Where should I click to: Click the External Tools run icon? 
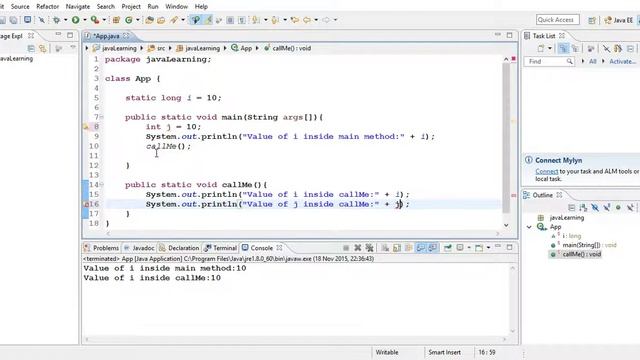click(x=95, y=20)
